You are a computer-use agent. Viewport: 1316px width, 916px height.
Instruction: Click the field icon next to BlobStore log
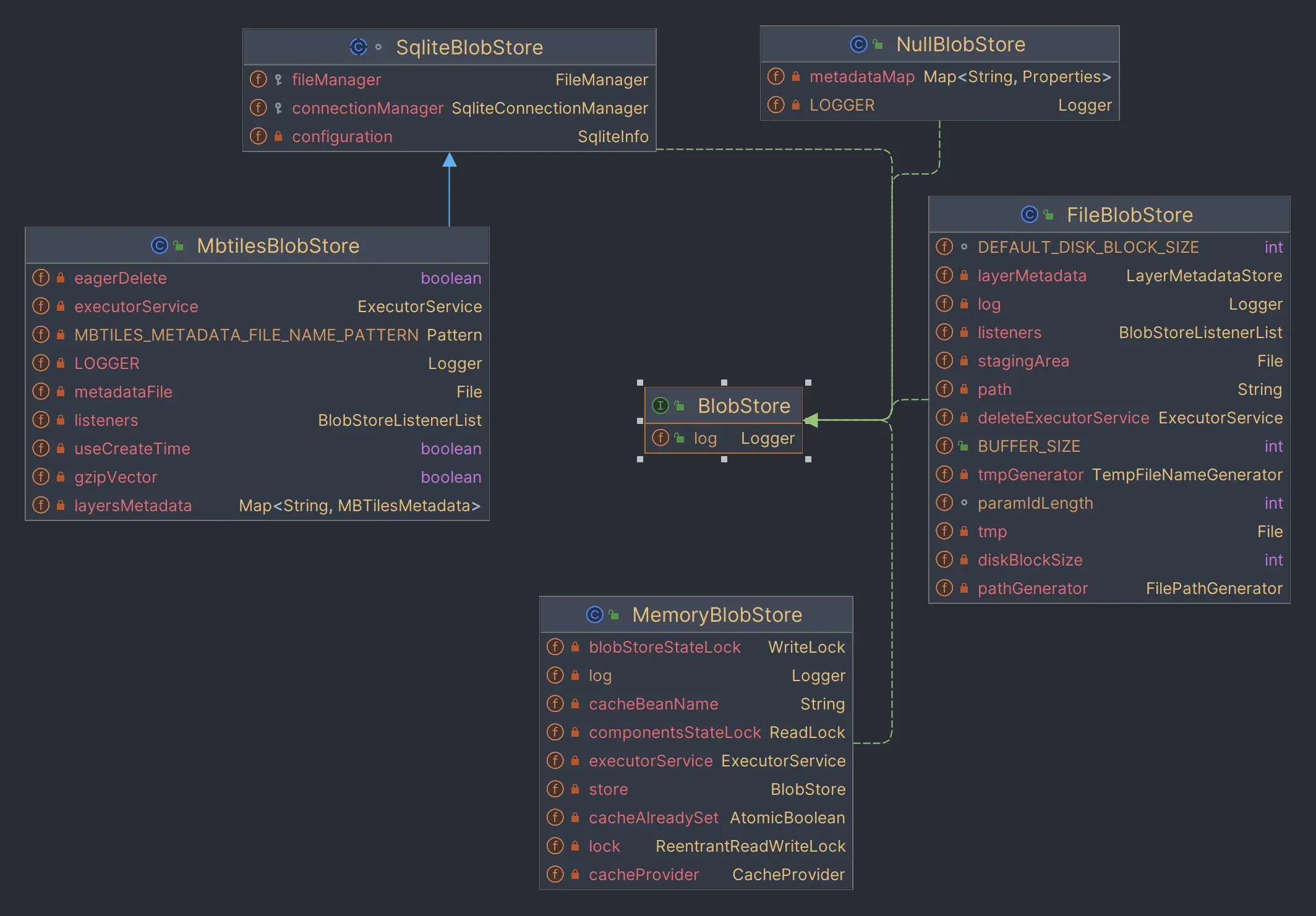pyautogui.click(x=660, y=438)
